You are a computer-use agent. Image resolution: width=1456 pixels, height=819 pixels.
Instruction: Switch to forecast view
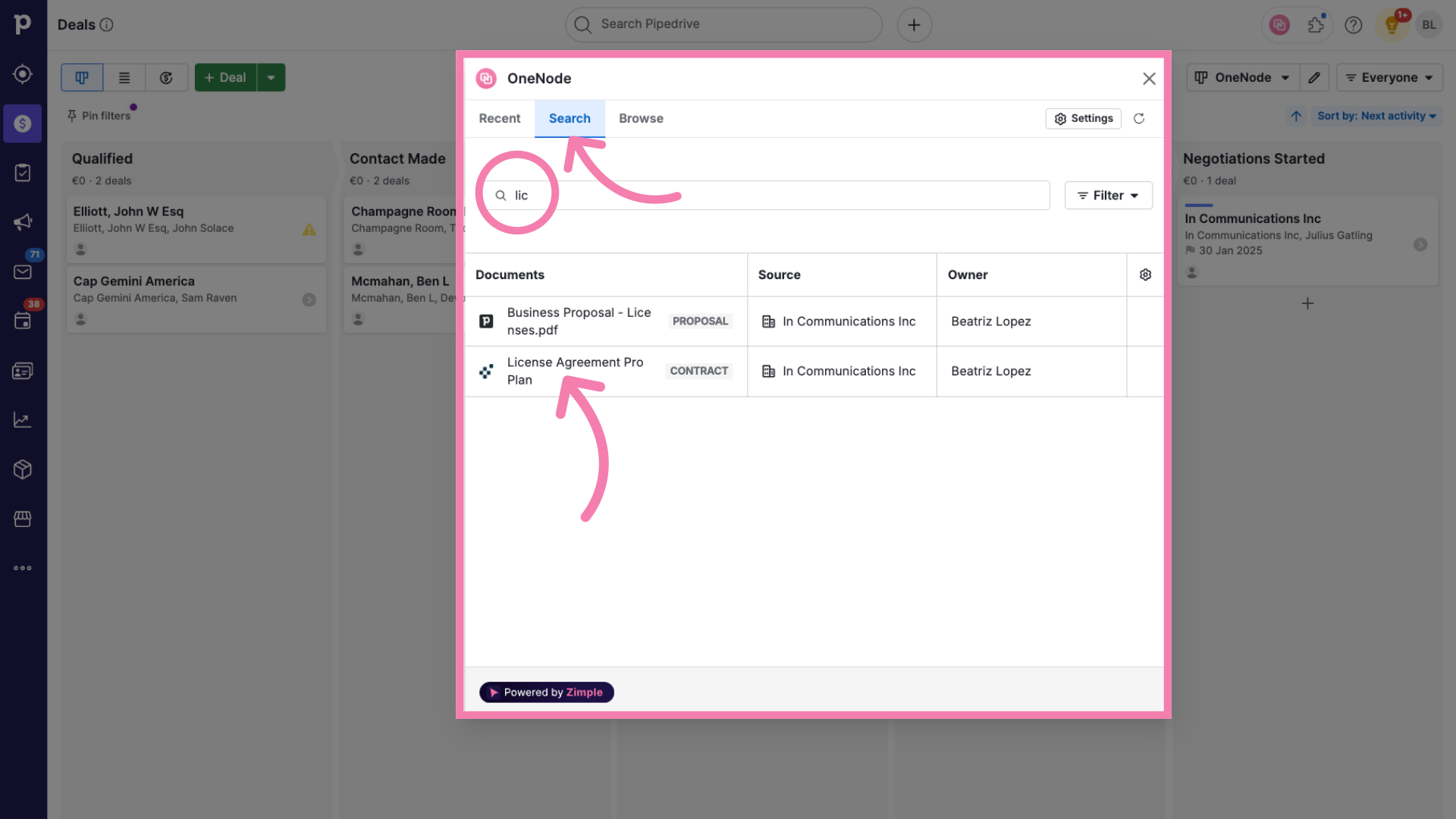click(166, 77)
